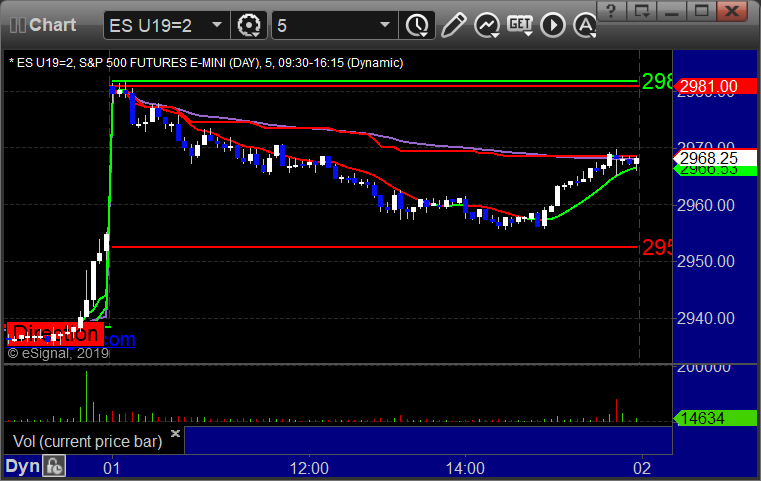Click the circled A alerts icon
The height and width of the screenshot is (481, 761).
coord(585,25)
